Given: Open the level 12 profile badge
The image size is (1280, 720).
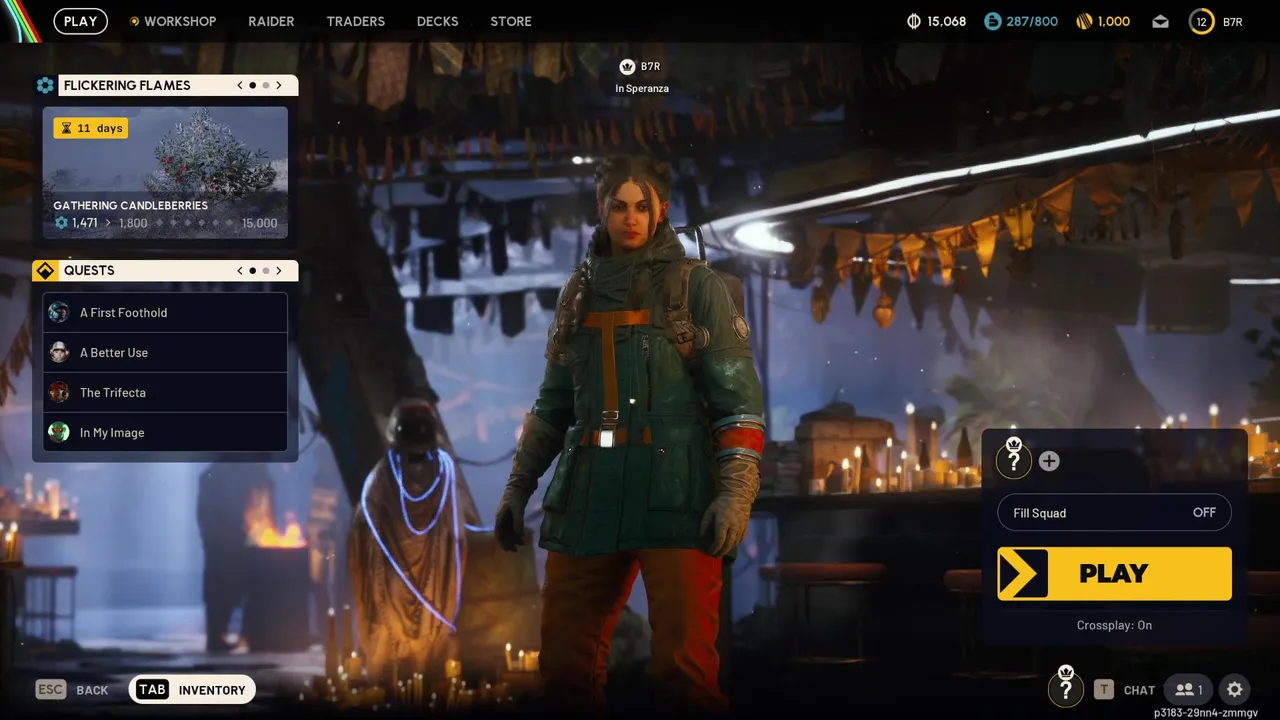Looking at the screenshot, I should 1201,21.
